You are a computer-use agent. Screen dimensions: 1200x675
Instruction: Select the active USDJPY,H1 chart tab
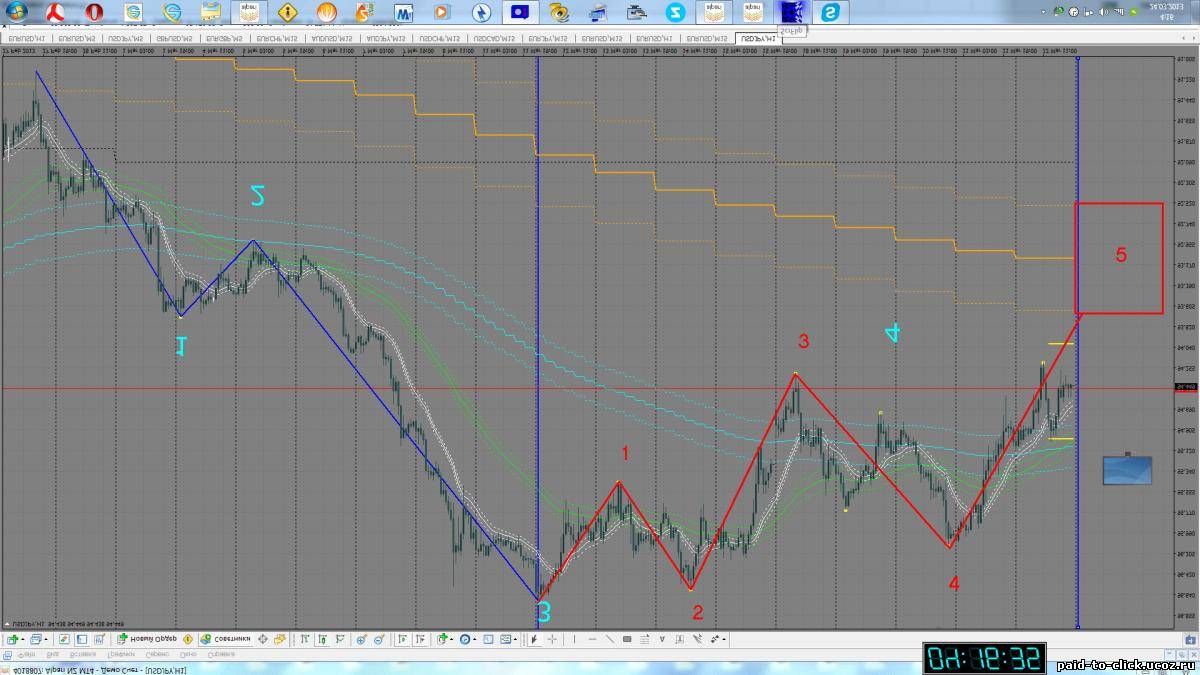pyautogui.click(x=760, y=38)
